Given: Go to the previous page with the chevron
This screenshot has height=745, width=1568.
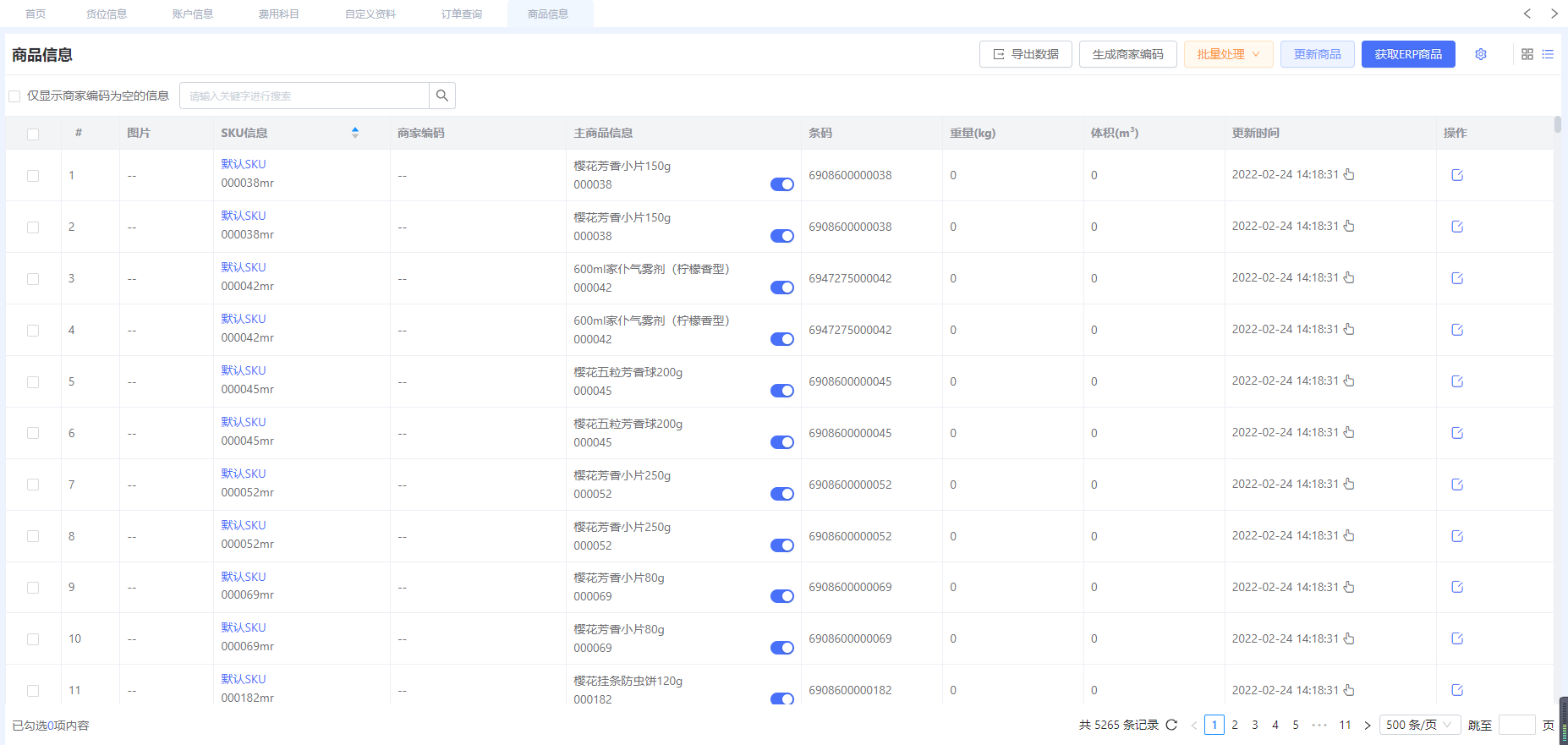Looking at the screenshot, I should tap(1194, 726).
